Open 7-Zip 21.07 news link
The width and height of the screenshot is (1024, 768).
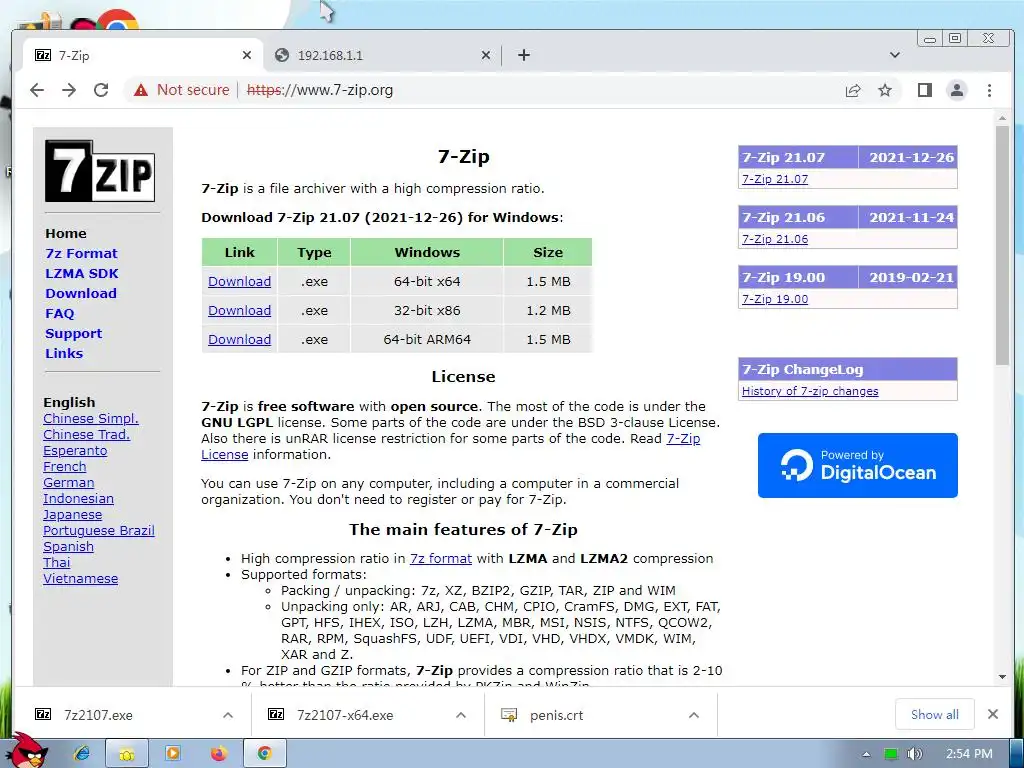pyautogui.click(x=775, y=179)
